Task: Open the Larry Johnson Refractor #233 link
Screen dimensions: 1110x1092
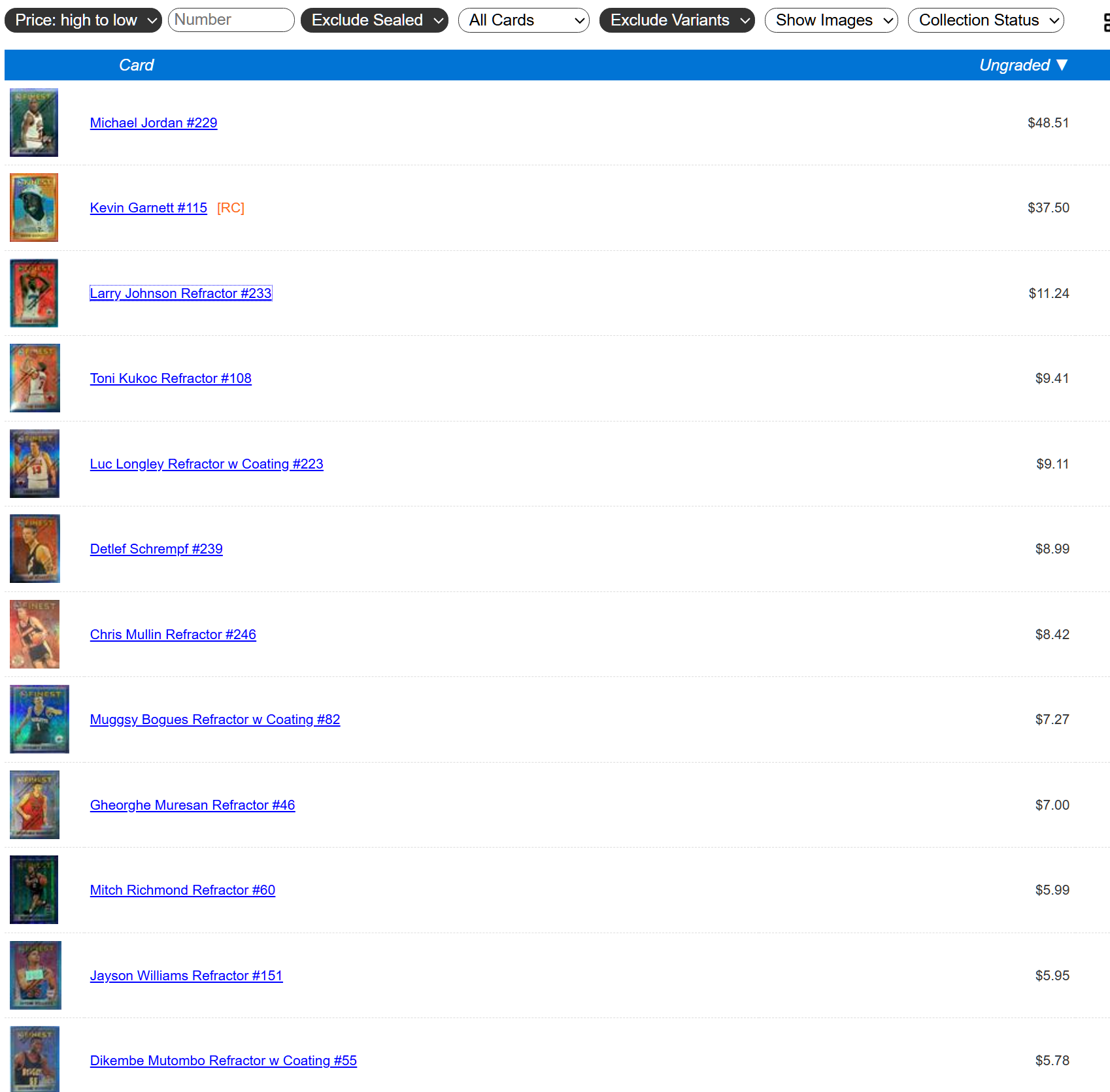Action: [x=180, y=293]
